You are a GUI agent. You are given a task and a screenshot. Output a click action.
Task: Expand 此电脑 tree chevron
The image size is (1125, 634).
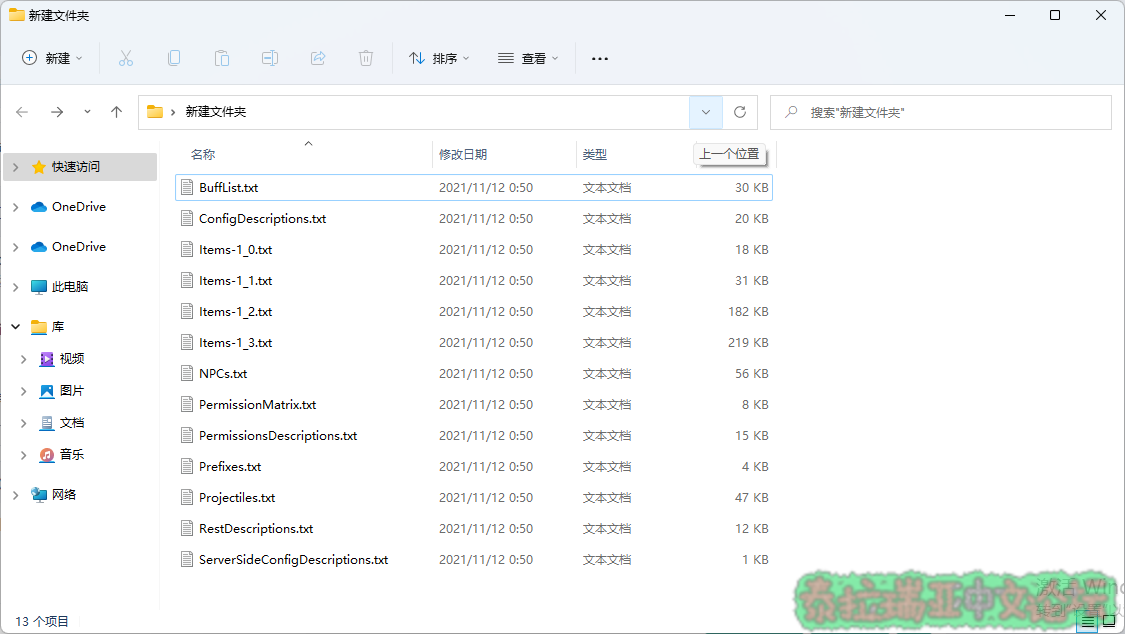pos(16,287)
